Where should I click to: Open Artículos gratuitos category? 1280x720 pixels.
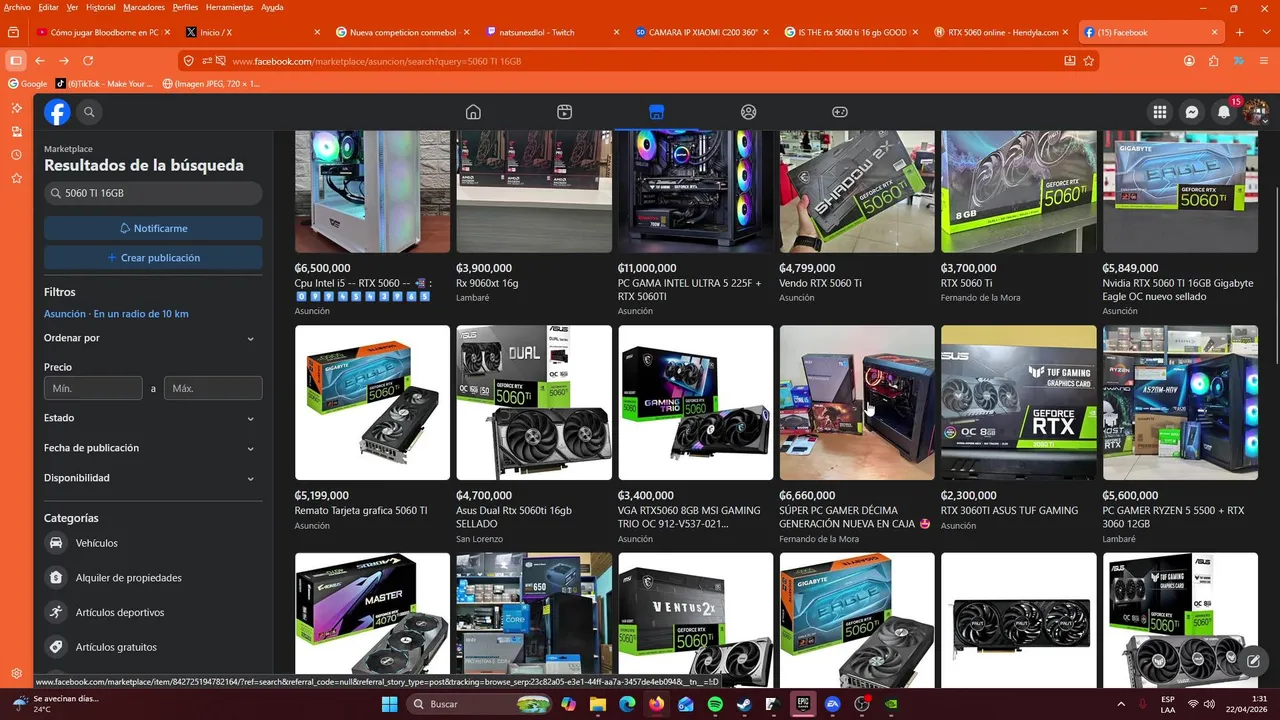pos(153,647)
